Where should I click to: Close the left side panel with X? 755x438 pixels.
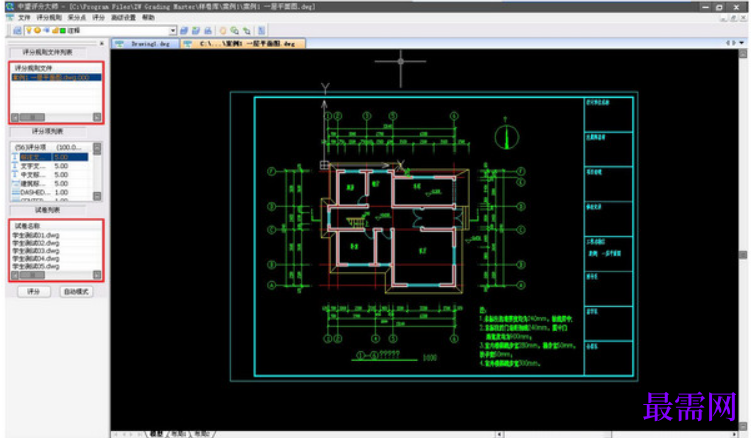102,43
